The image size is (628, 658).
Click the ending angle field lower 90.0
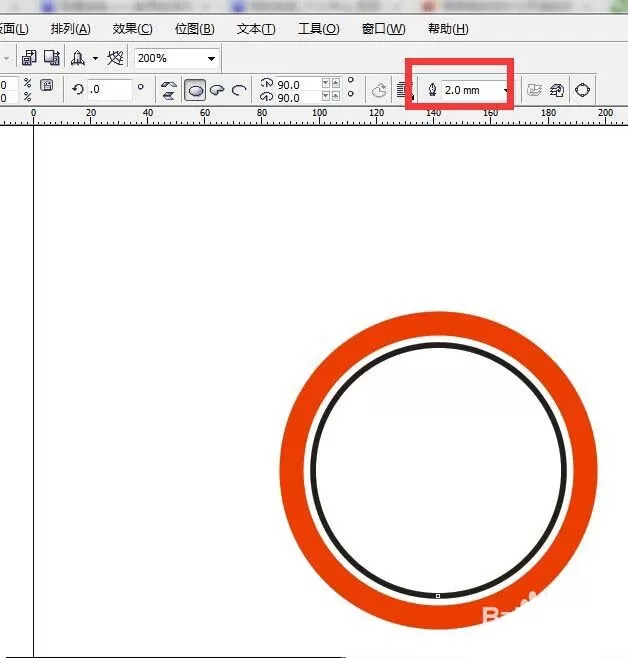pyautogui.click(x=298, y=98)
